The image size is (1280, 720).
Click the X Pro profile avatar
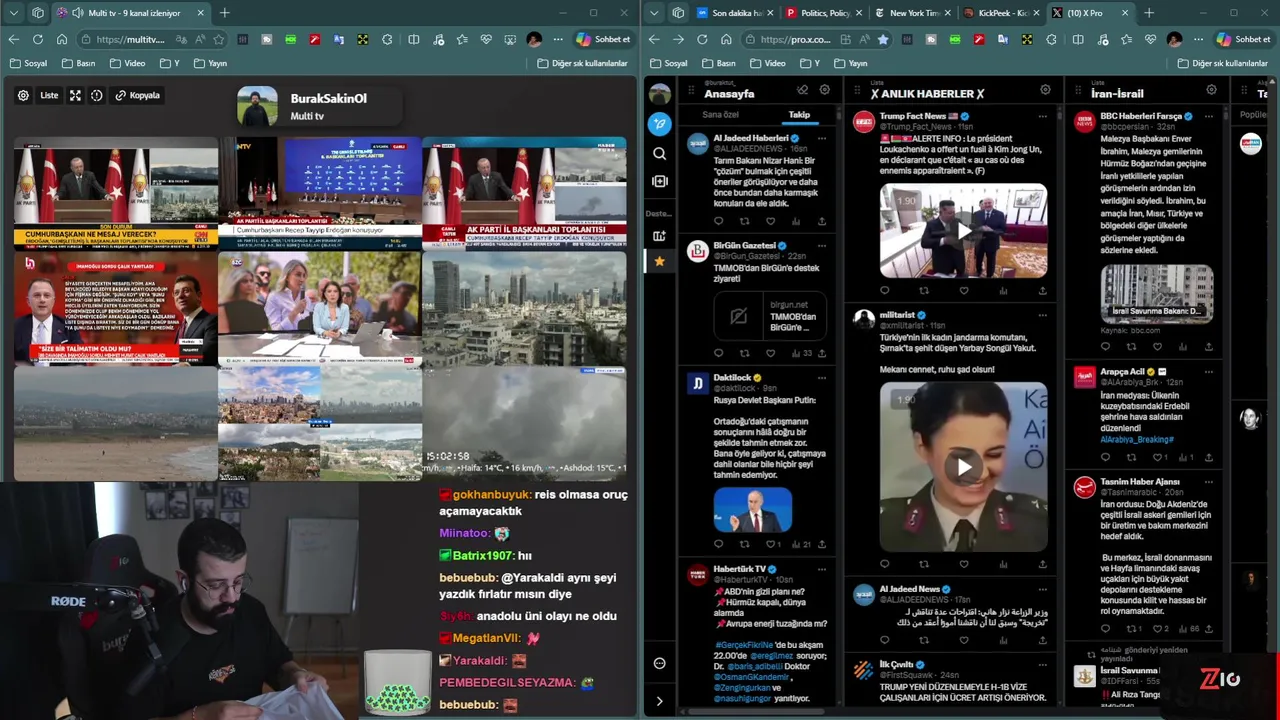[659, 94]
